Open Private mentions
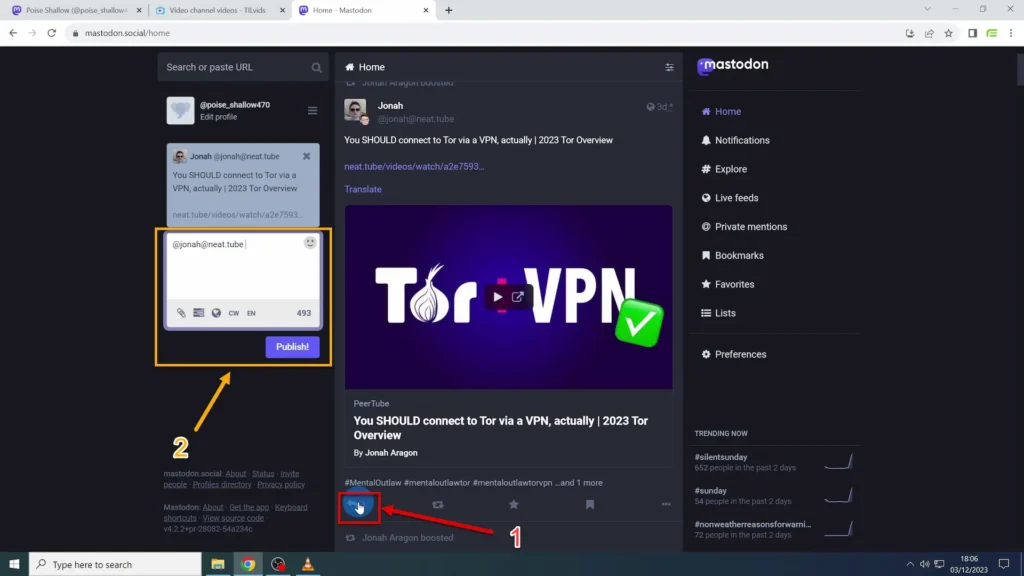The width and height of the screenshot is (1024, 576). 744,227
